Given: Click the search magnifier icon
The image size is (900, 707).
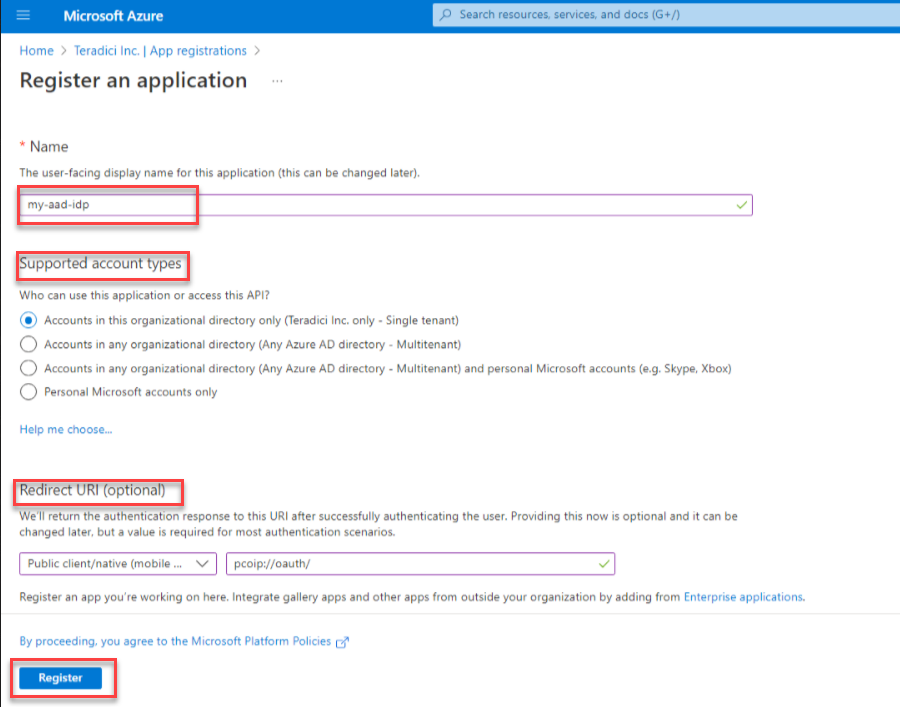Looking at the screenshot, I should coord(446,15).
